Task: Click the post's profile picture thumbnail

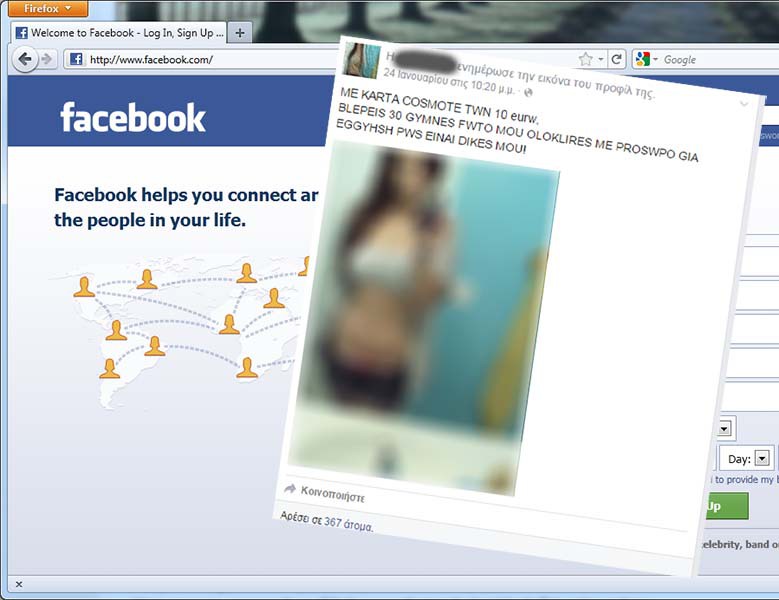Action: 362,62
